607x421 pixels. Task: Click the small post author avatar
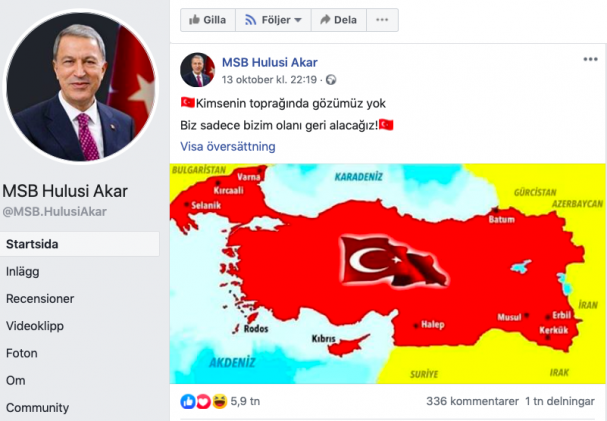coord(197,70)
